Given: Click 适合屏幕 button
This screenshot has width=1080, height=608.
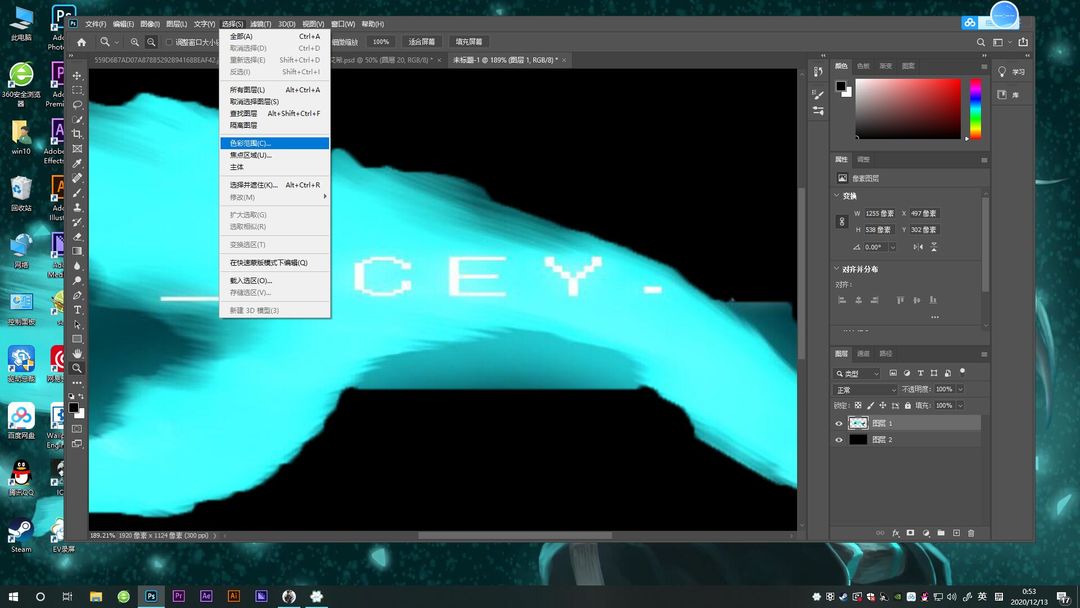Looking at the screenshot, I should [422, 42].
